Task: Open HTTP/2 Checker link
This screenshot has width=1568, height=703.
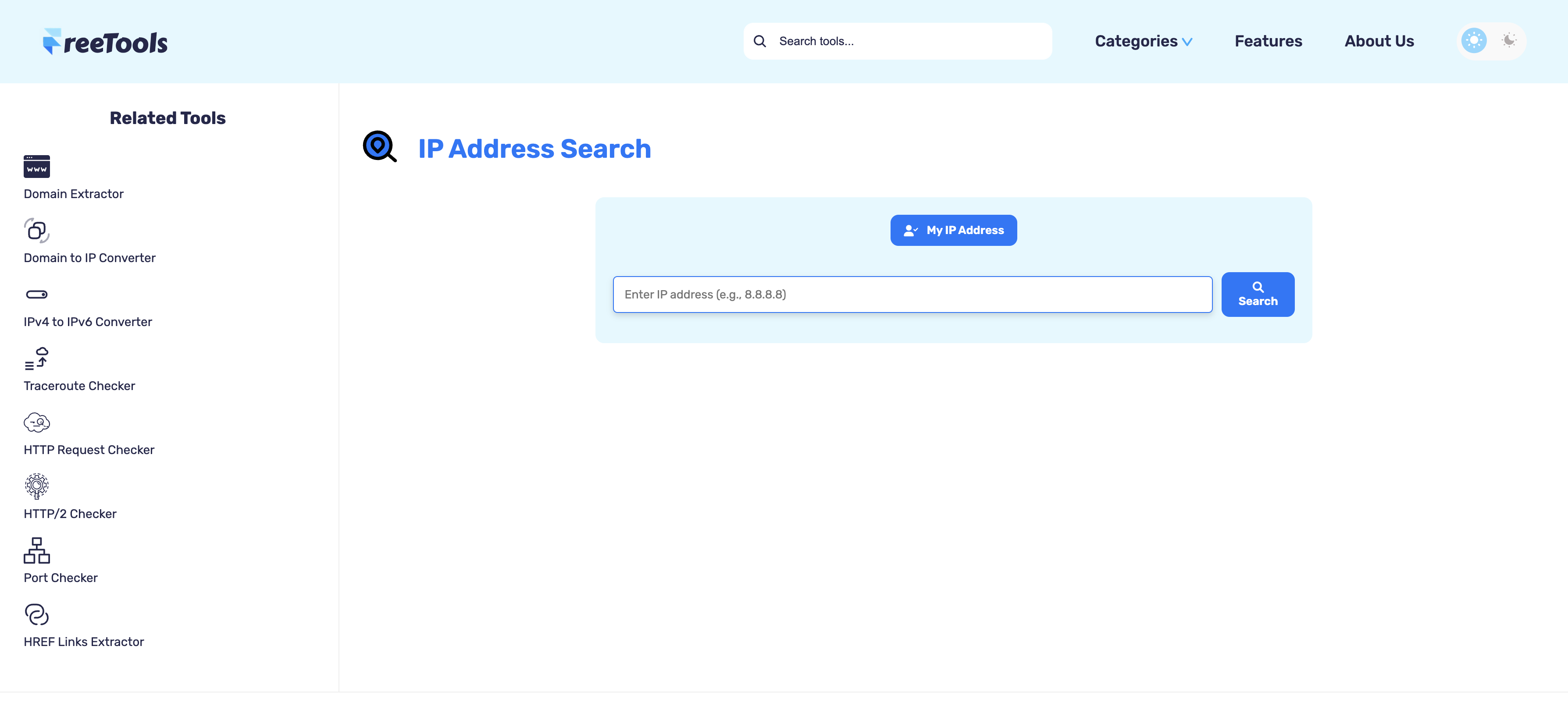Action: pos(70,514)
